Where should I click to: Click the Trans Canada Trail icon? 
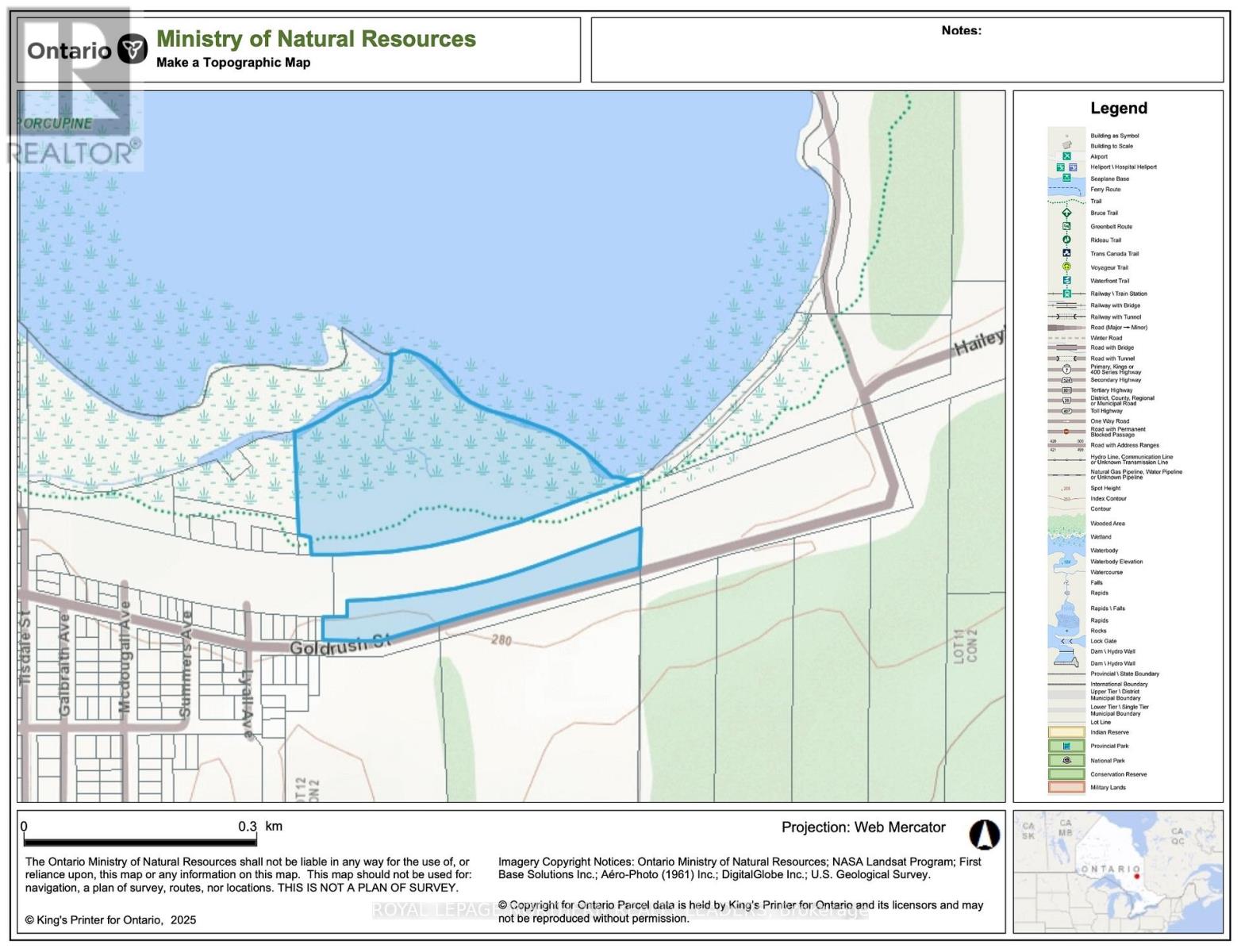point(1066,253)
